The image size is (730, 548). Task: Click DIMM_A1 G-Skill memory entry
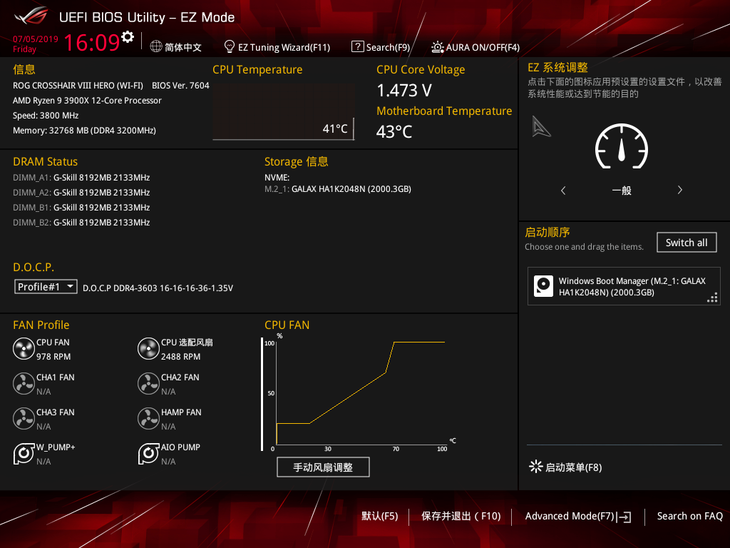(x=81, y=177)
